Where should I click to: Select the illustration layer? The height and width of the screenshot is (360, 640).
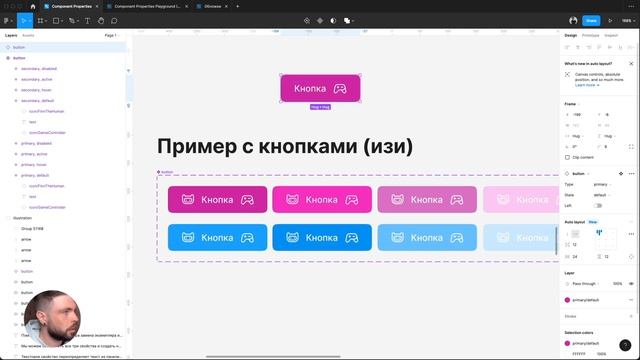(22, 218)
